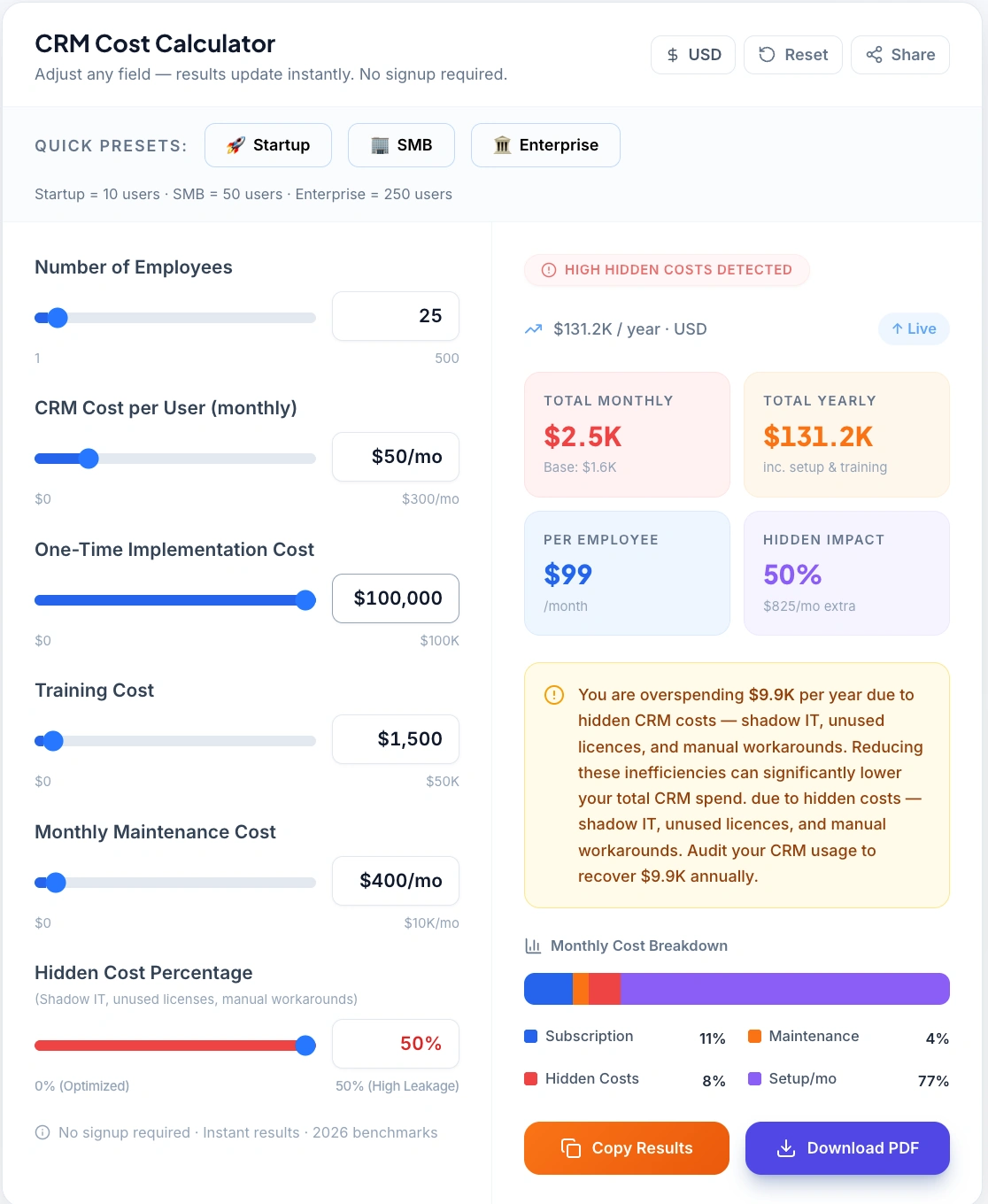Click the Reset circular arrow icon

[x=767, y=54]
